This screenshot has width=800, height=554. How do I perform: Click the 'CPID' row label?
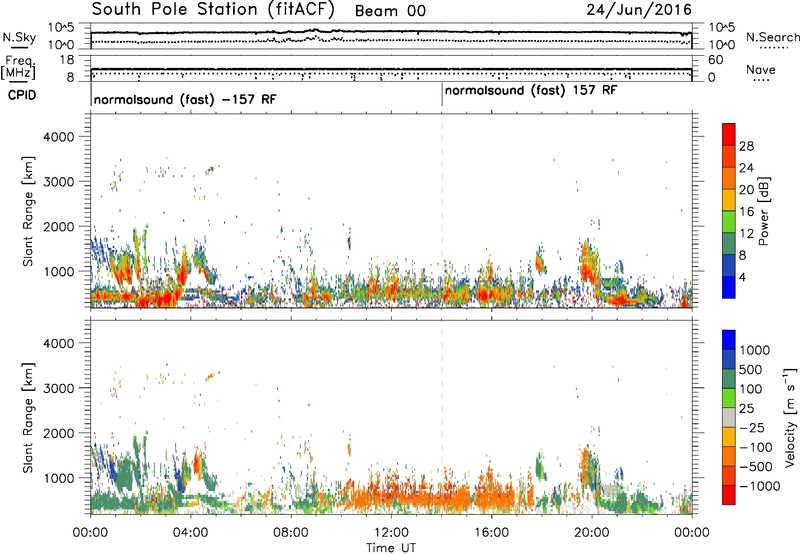(22, 95)
